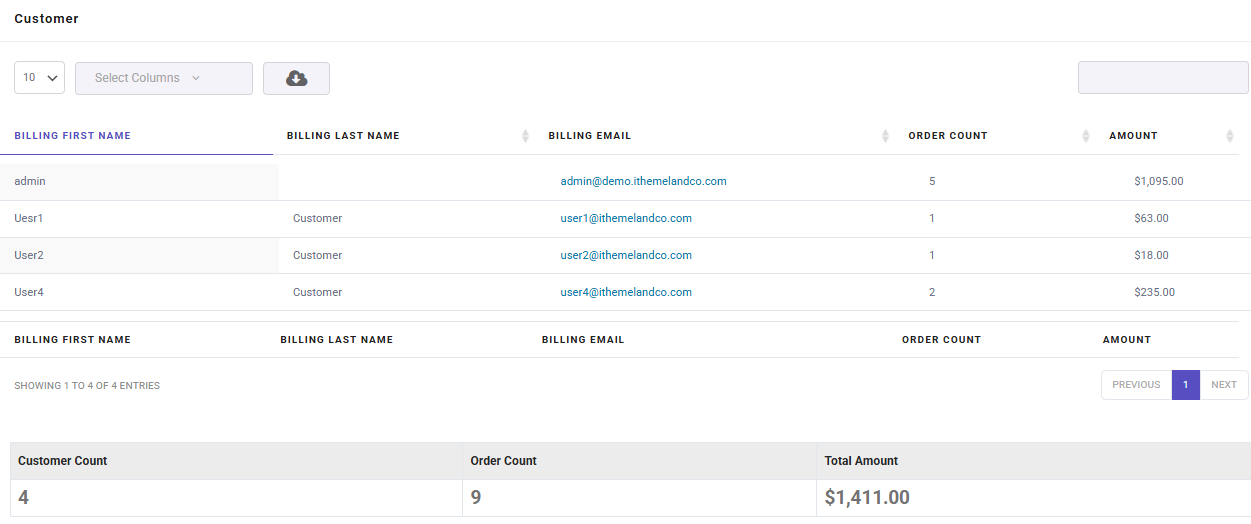Click the cloud download export icon
The height and width of the screenshot is (524, 1251).
point(296,78)
